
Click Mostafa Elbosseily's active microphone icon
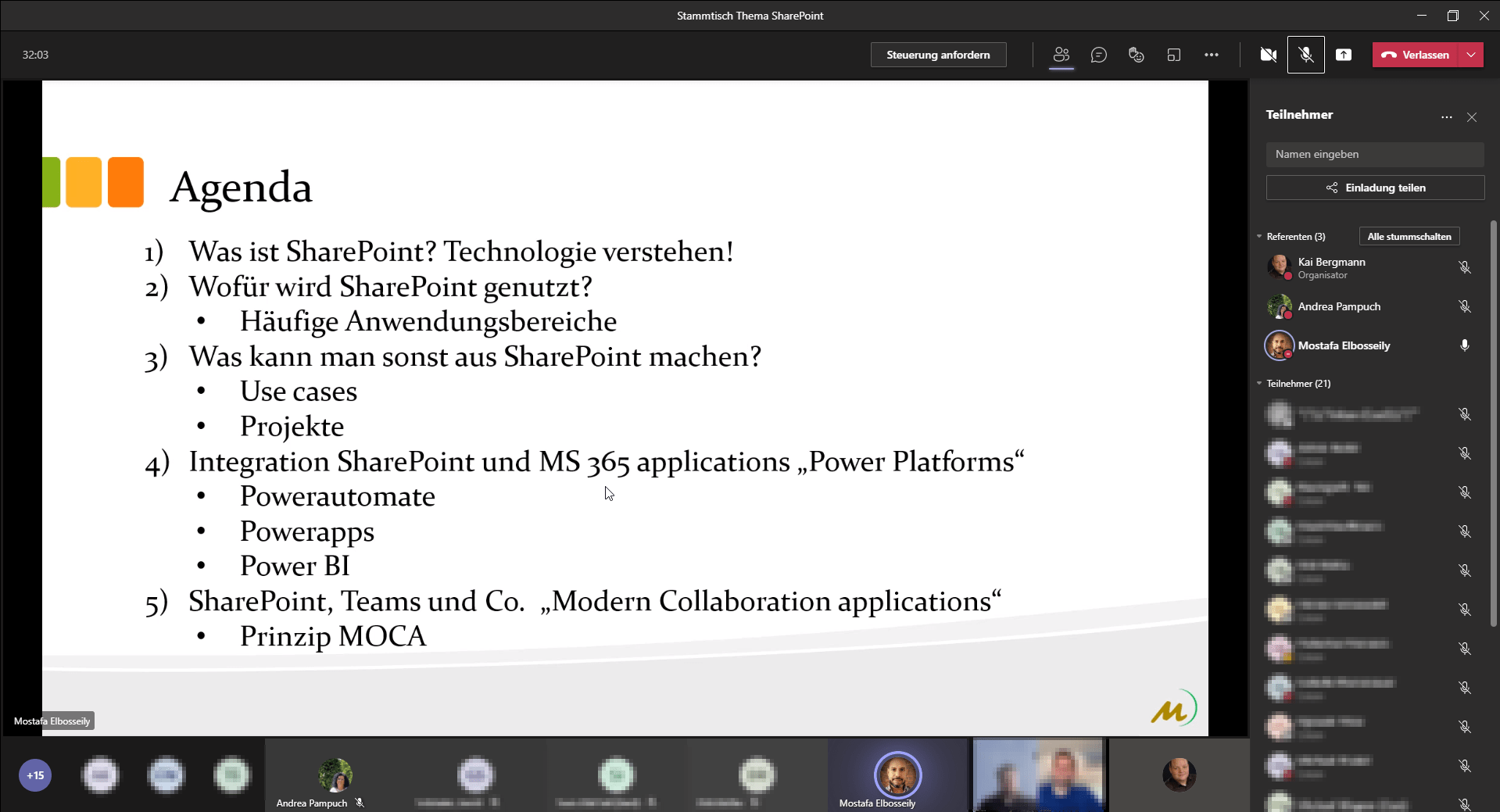pos(1465,345)
